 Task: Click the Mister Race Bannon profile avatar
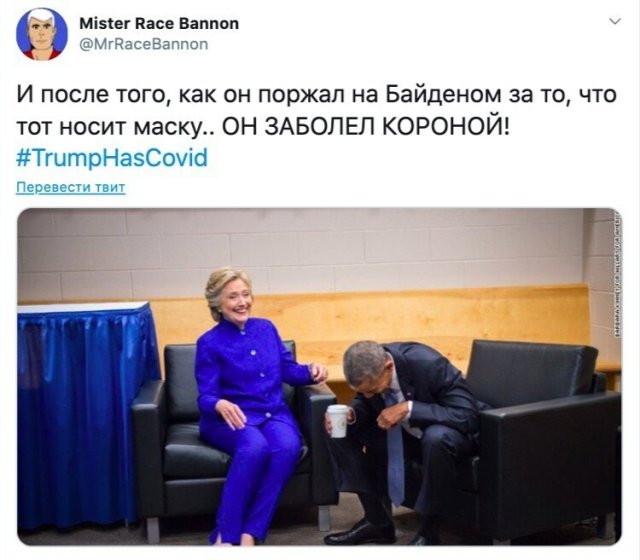[42, 34]
